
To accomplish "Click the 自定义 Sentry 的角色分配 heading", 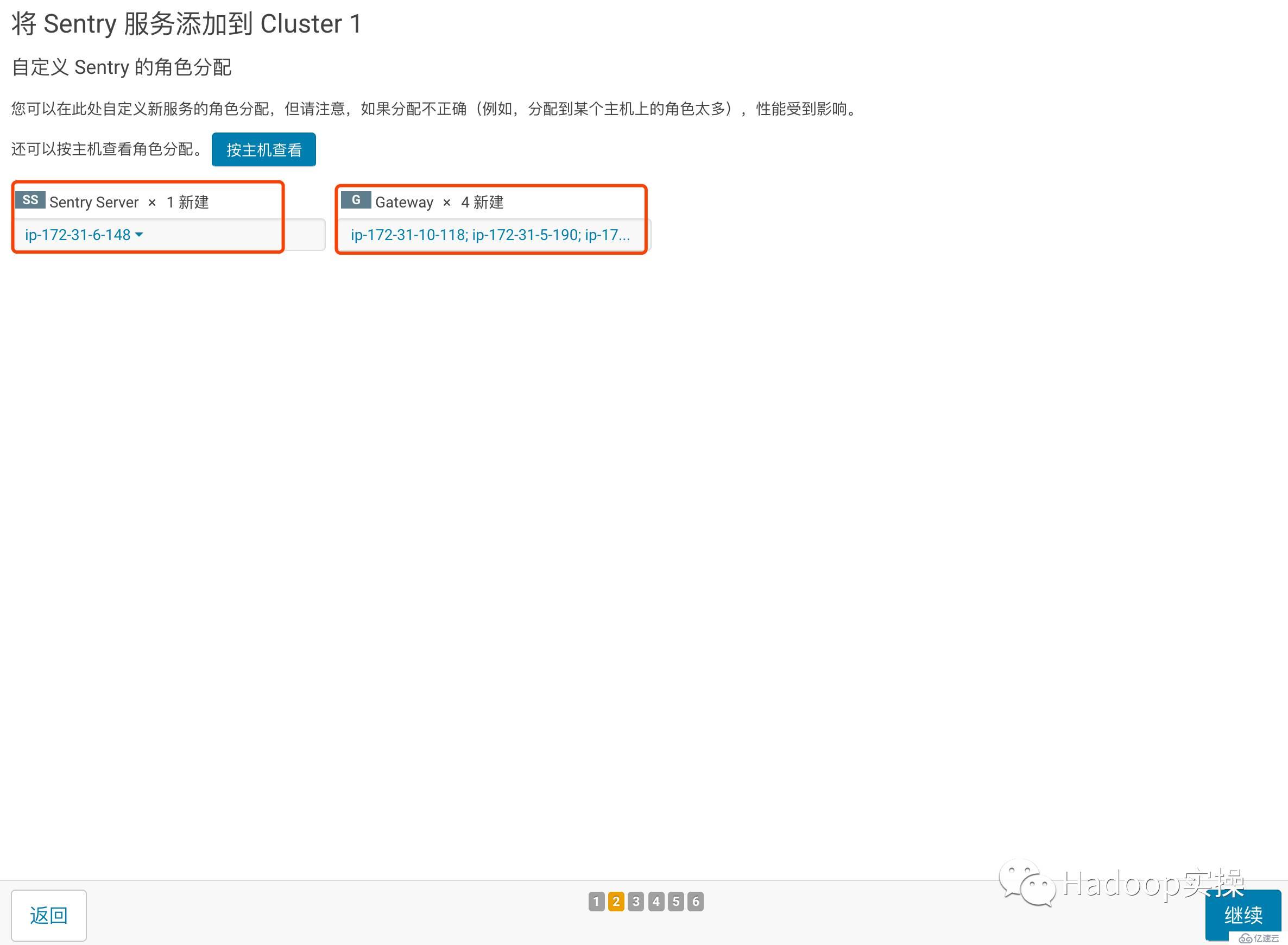I will coord(121,67).
